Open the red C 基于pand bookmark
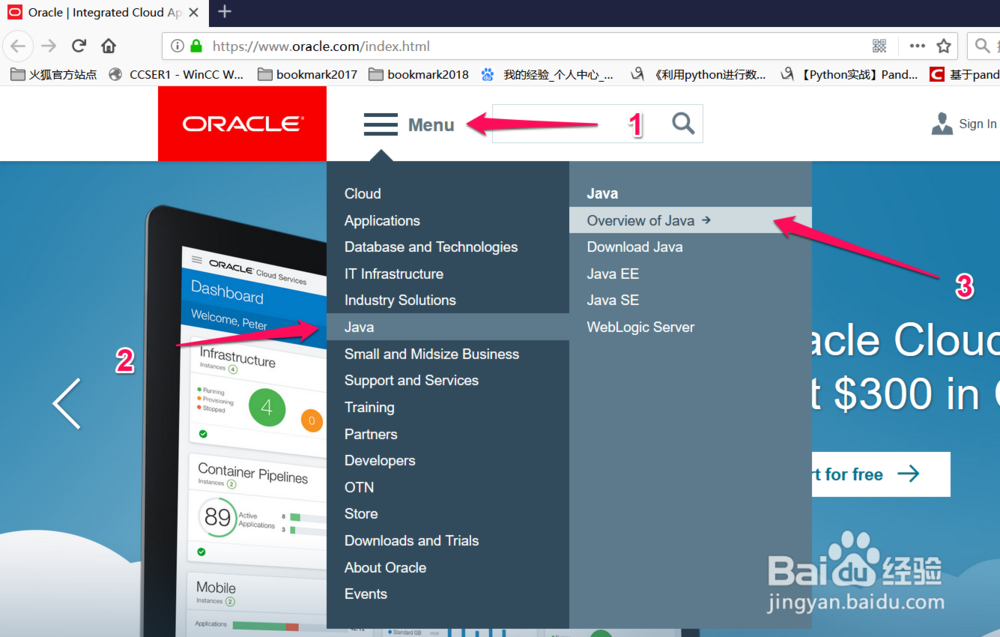The height and width of the screenshot is (637, 1000). [964, 75]
